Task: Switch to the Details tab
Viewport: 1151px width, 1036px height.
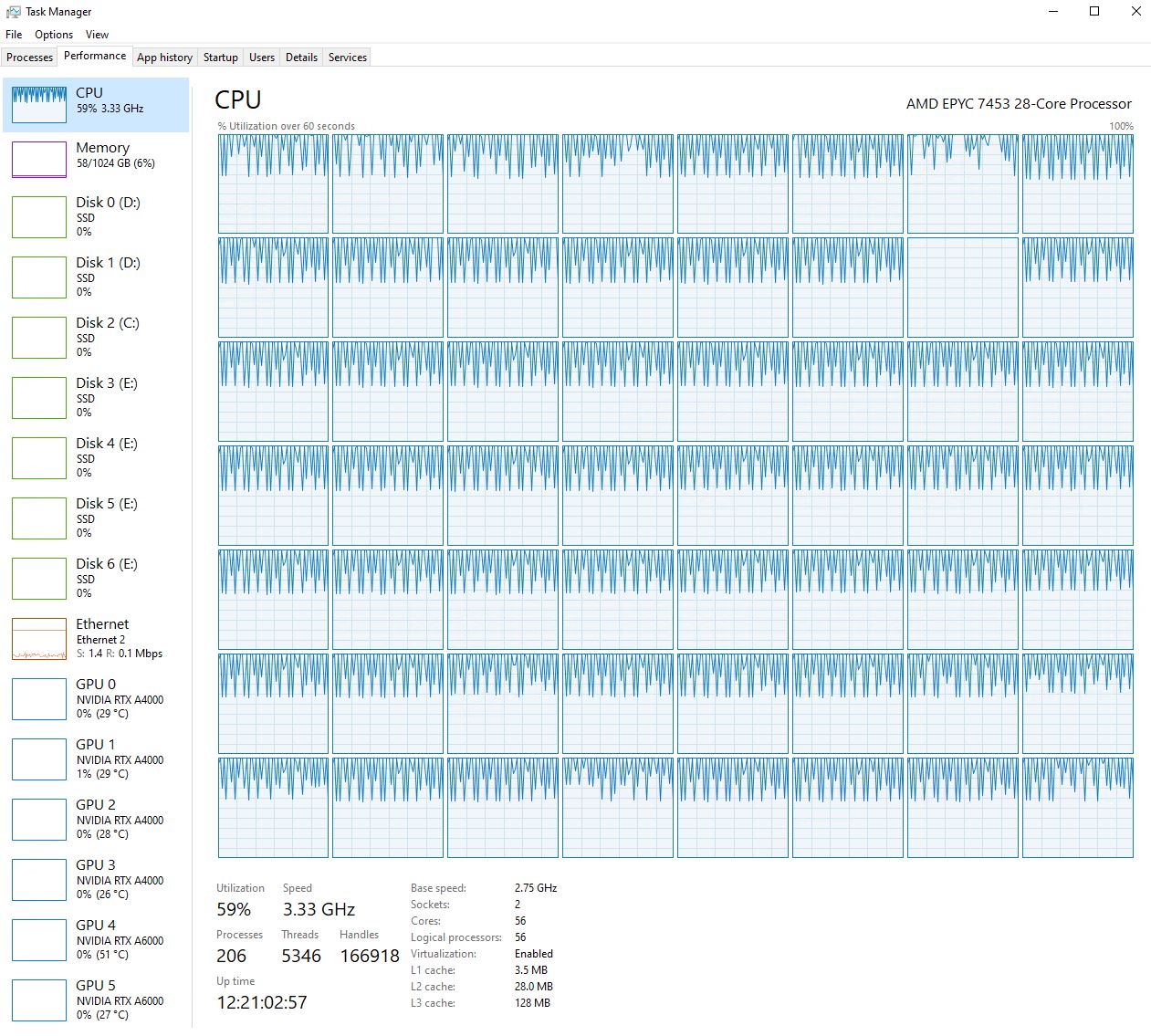Action: (301, 57)
